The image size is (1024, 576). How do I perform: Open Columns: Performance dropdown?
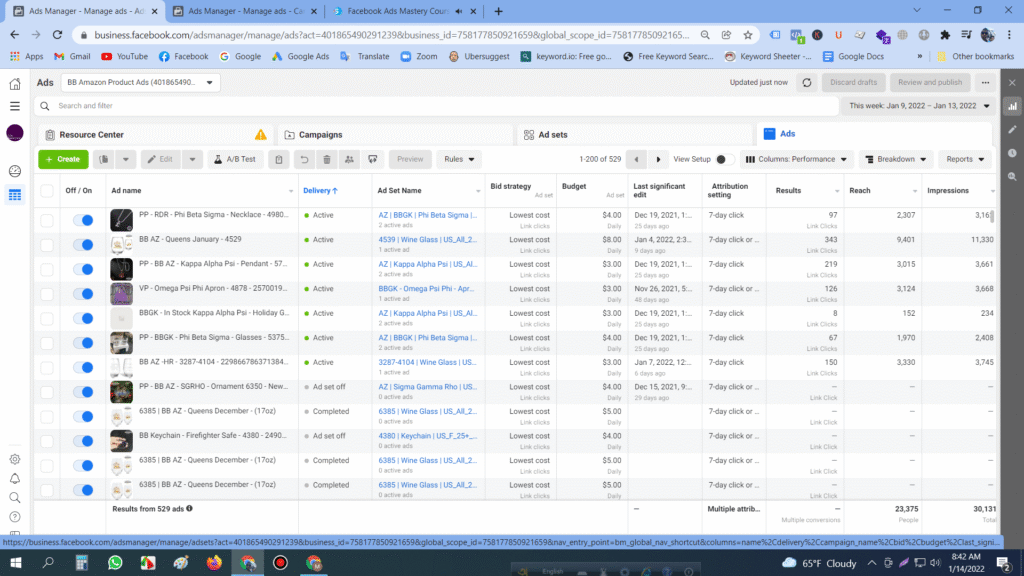coord(796,159)
